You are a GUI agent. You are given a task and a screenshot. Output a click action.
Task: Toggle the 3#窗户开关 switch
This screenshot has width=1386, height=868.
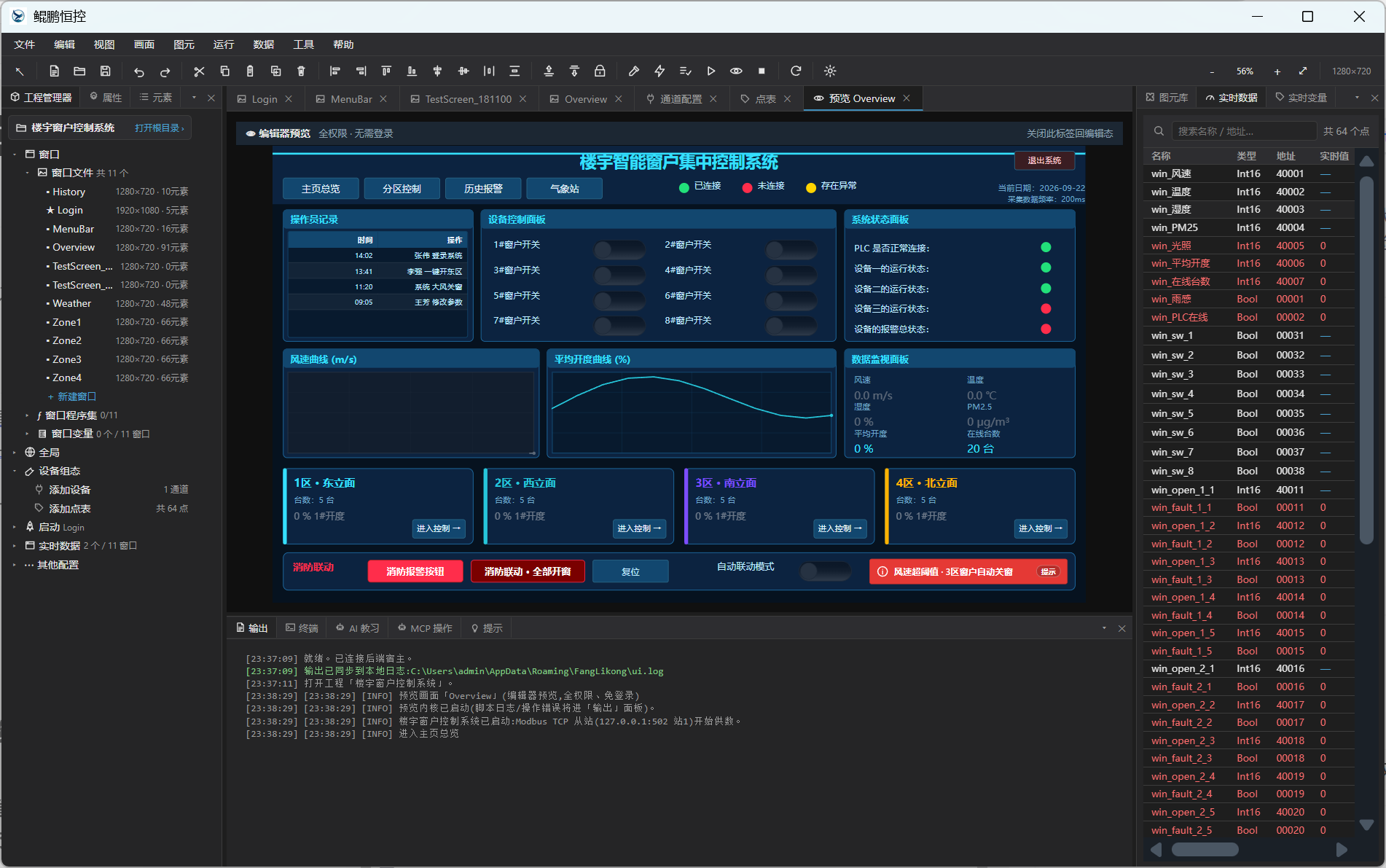[619, 275]
